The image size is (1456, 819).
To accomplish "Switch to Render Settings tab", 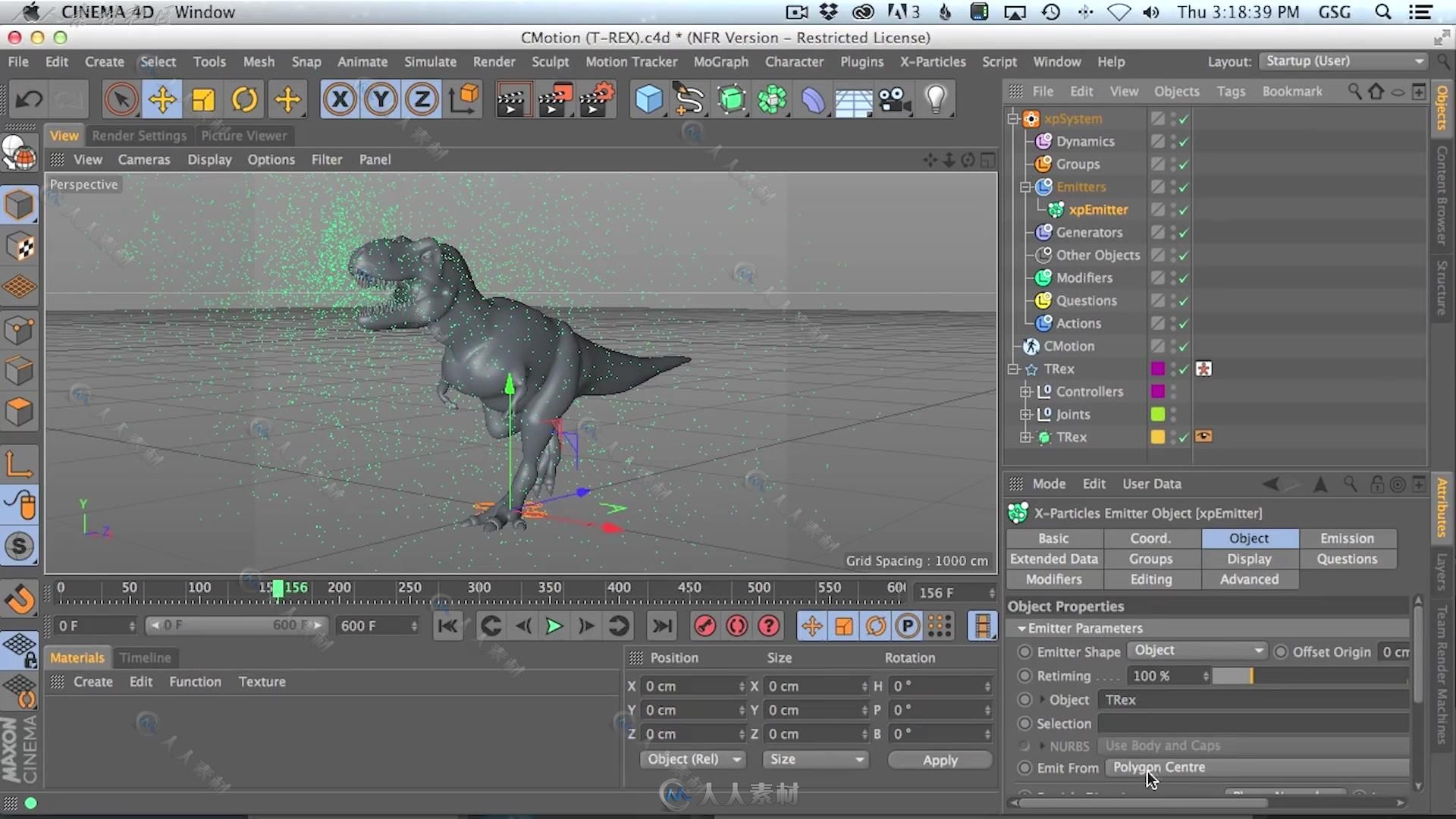I will (140, 135).
